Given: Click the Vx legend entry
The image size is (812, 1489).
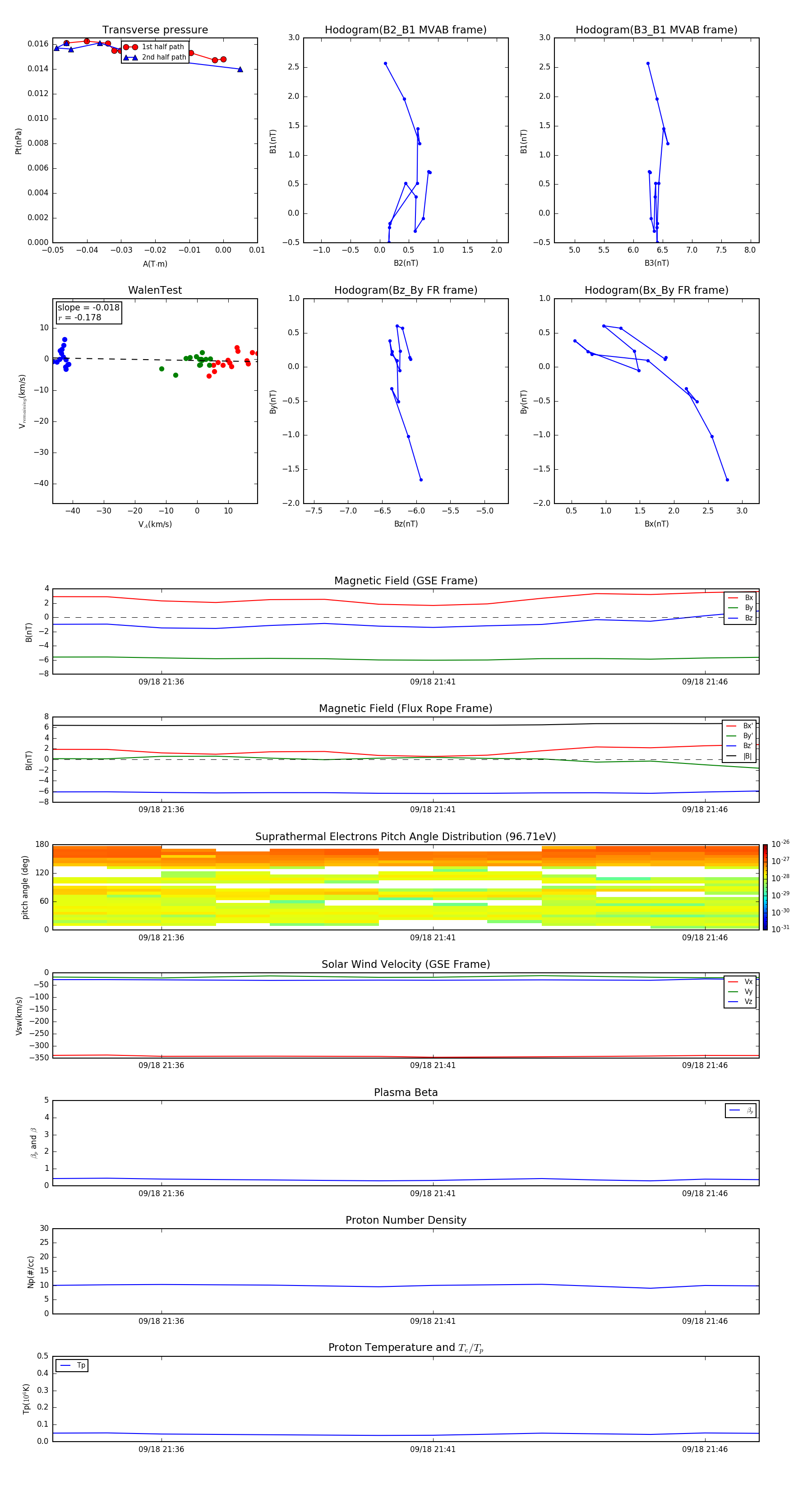Looking at the screenshot, I should click(x=740, y=981).
